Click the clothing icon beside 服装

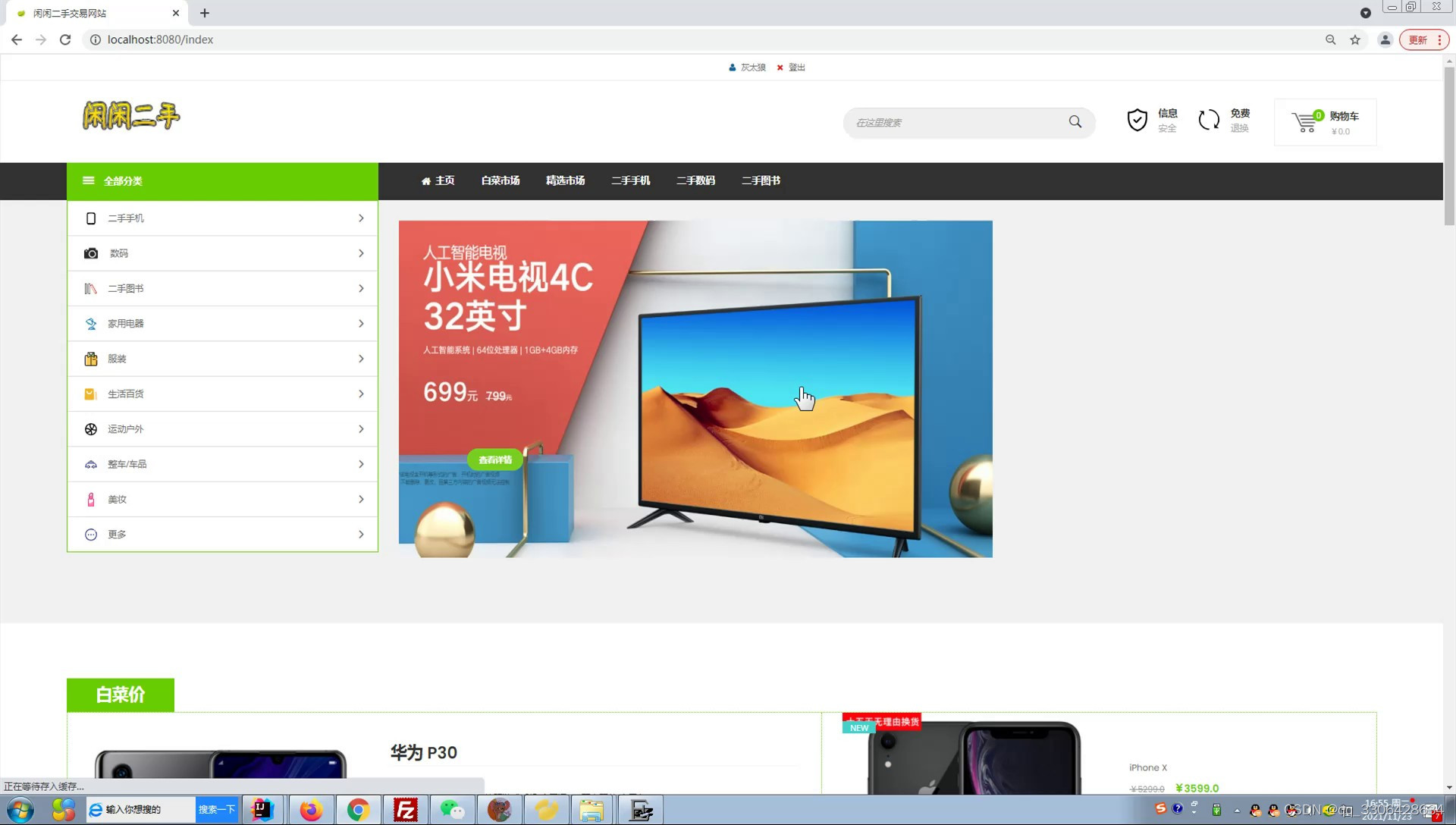pos(91,359)
